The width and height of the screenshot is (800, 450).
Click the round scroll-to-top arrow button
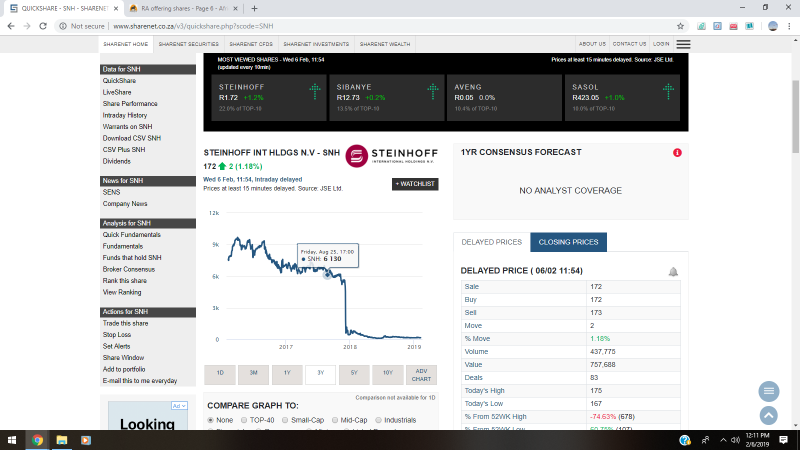coord(768,414)
